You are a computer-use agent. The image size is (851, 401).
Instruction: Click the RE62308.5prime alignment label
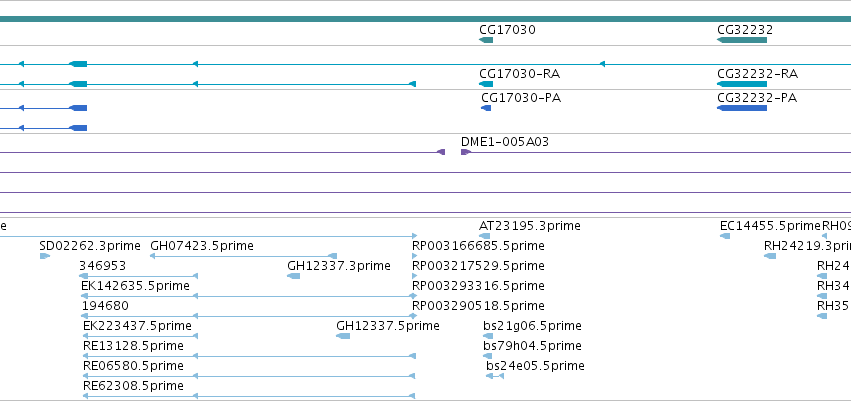pyautogui.click(x=134, y=386)
